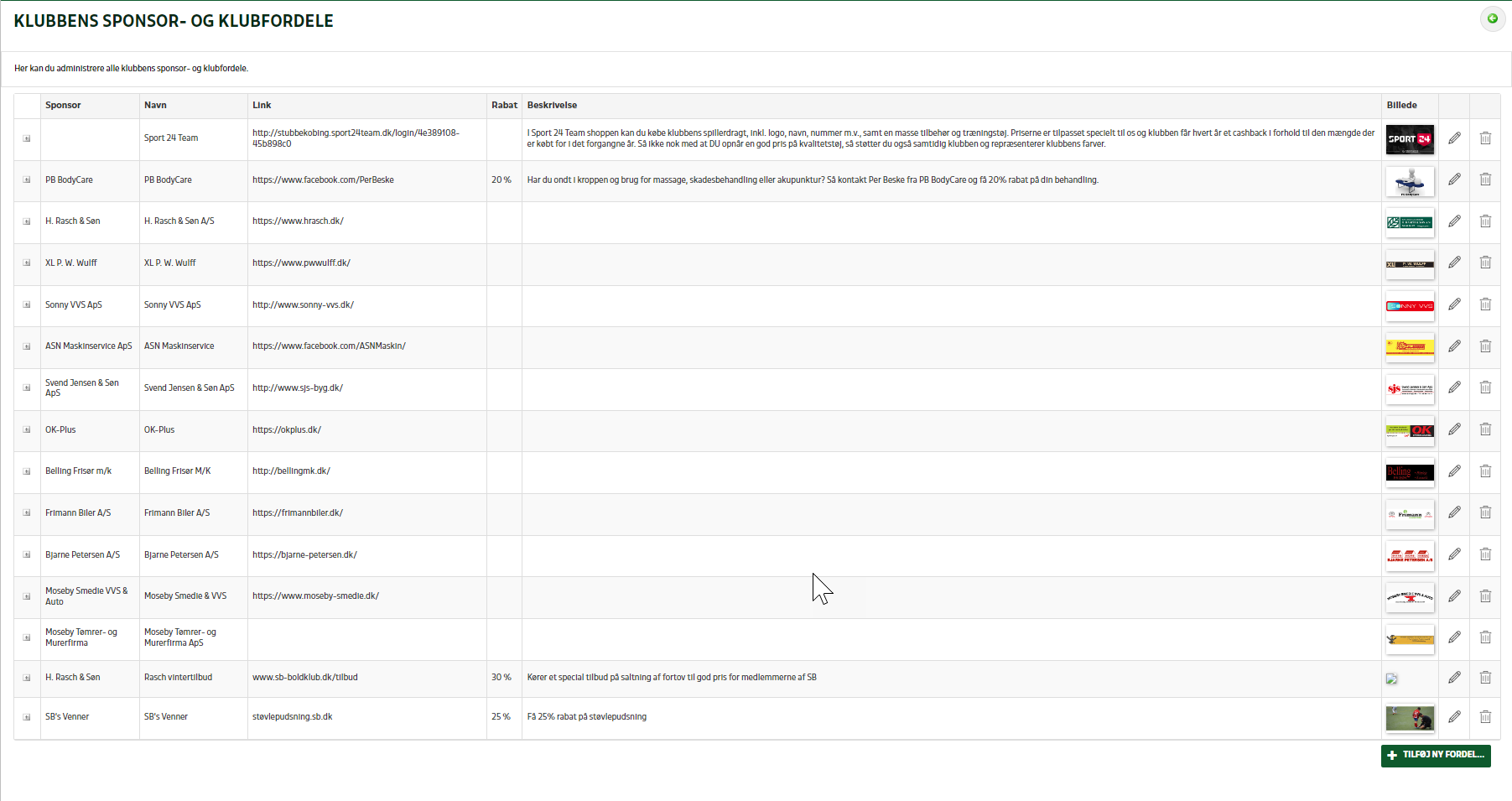Image resolution: width=1512 pixels, height=801 pixels.
Task: Click the hrasch.dk link text
Action: point(298,221)
